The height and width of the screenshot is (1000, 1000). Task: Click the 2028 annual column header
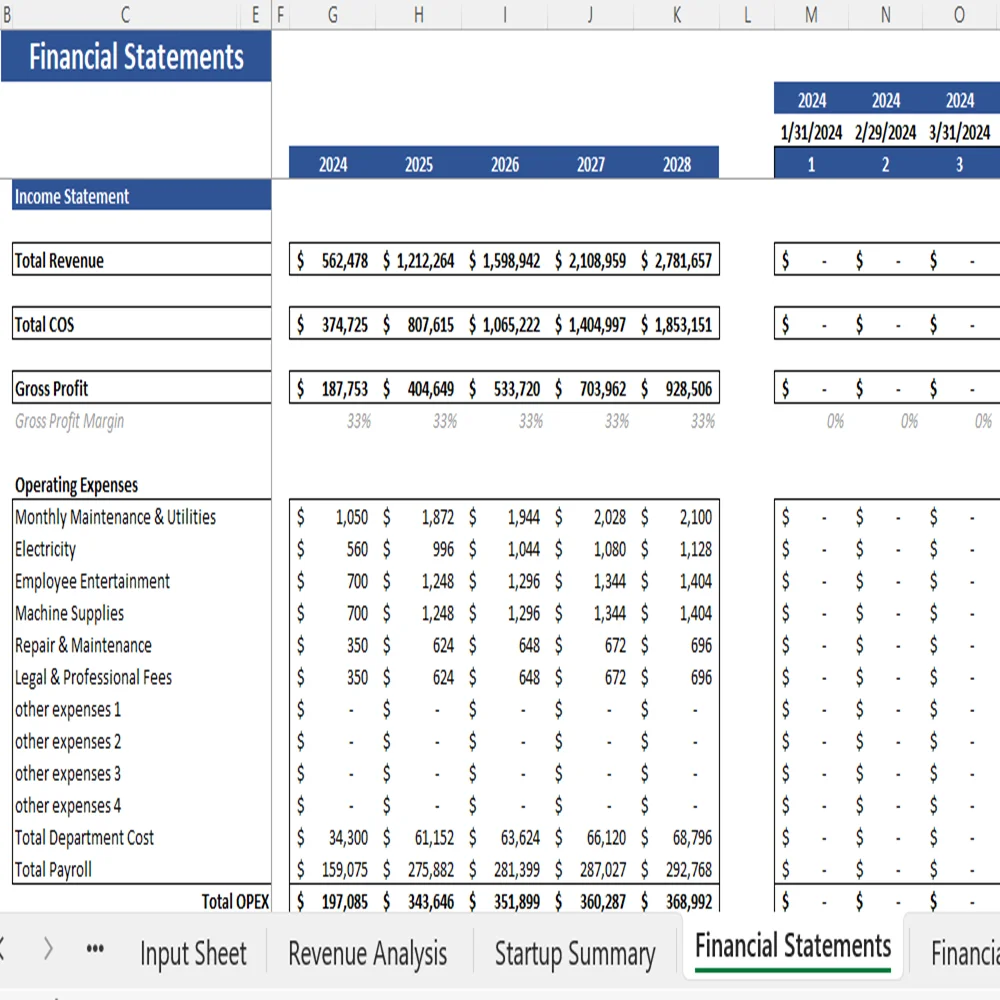pyautogui.click(x=677, y=164)
